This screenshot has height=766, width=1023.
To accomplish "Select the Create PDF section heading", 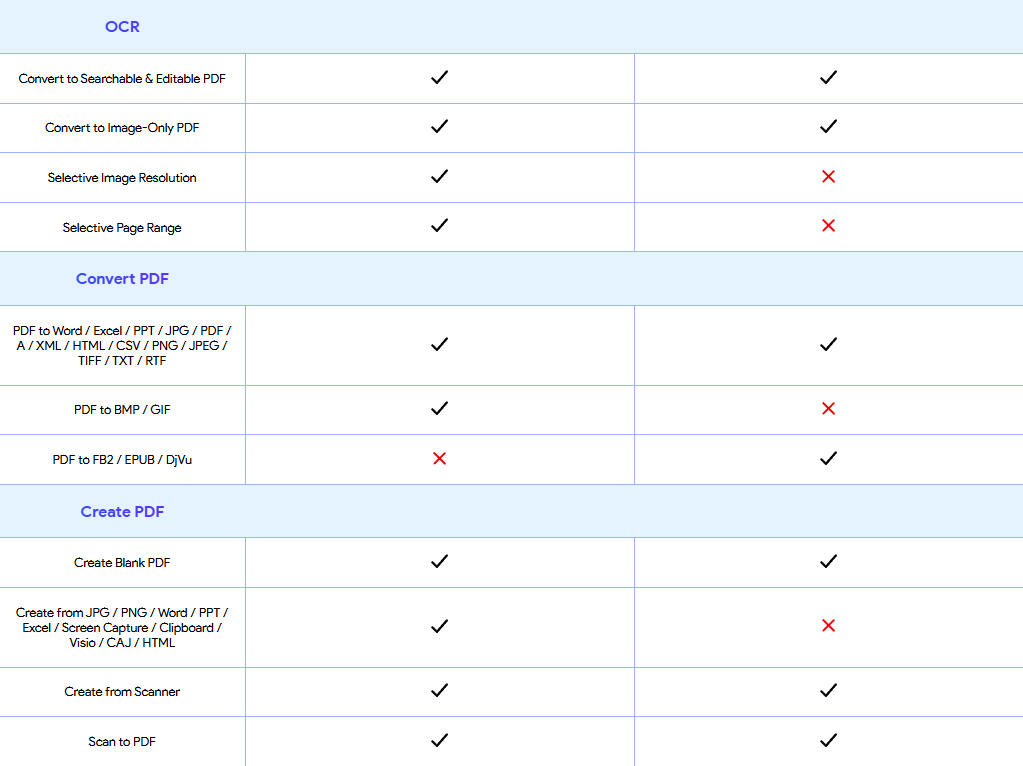I will click(122, 512).
